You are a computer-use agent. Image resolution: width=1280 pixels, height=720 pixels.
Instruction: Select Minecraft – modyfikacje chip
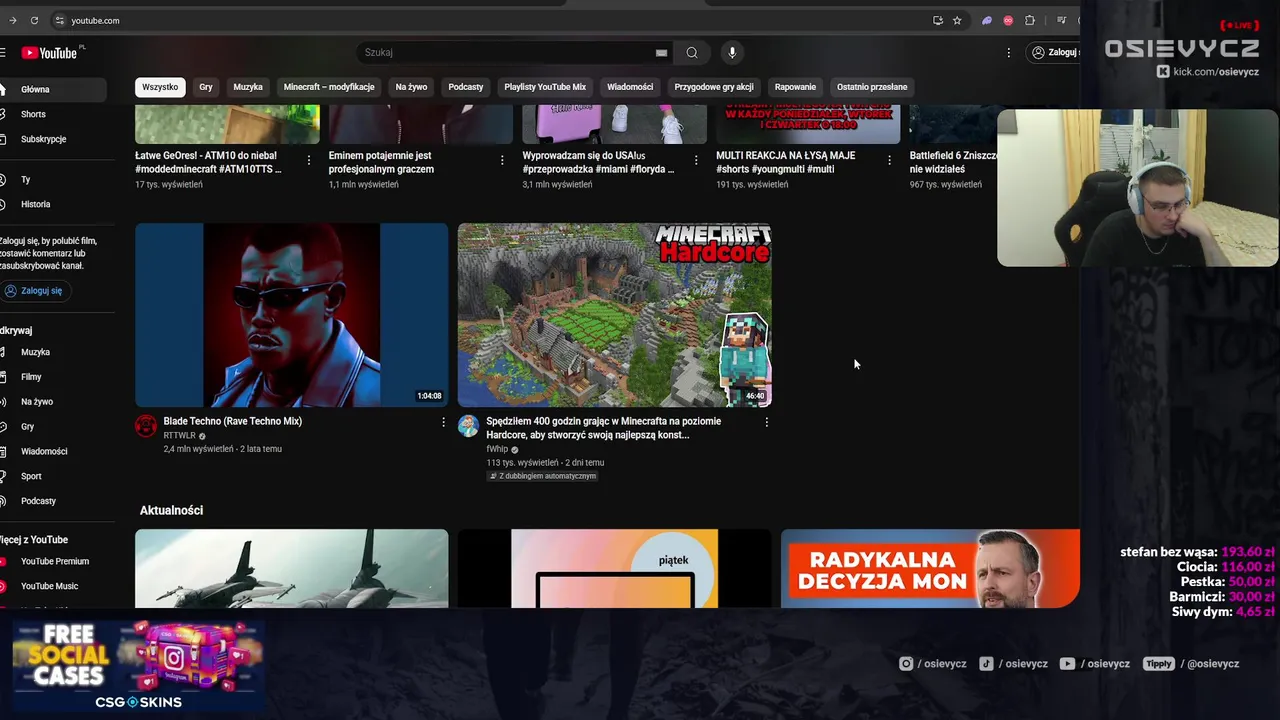(329, 87)
